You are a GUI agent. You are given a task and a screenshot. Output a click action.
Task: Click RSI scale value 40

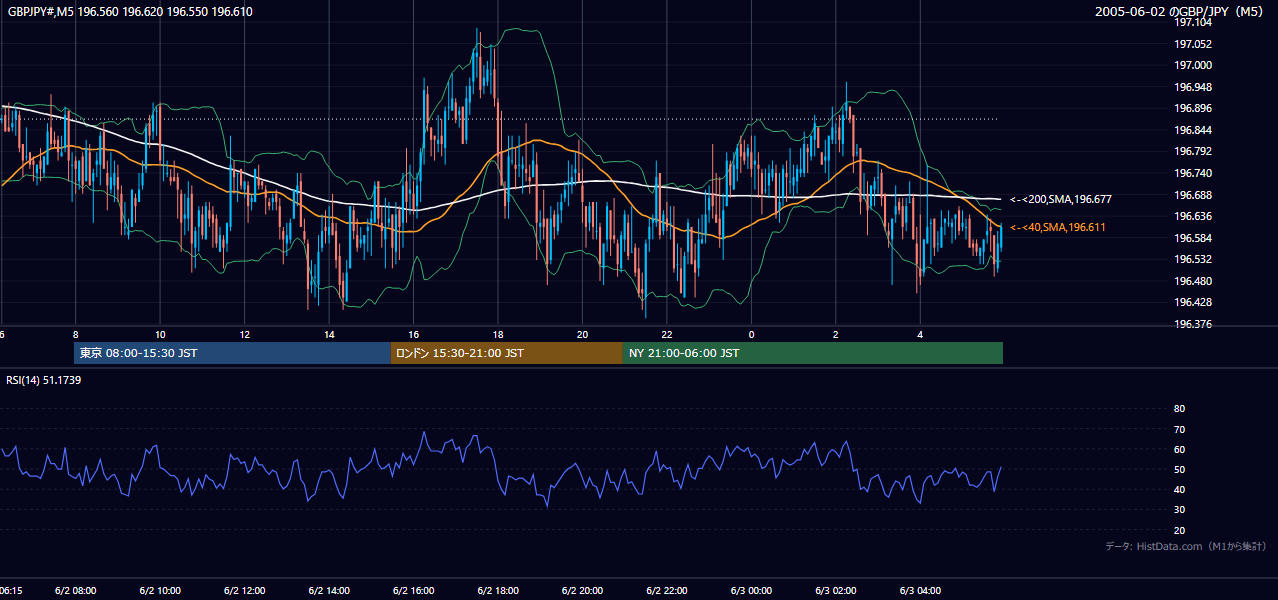tap(1179, 489)
